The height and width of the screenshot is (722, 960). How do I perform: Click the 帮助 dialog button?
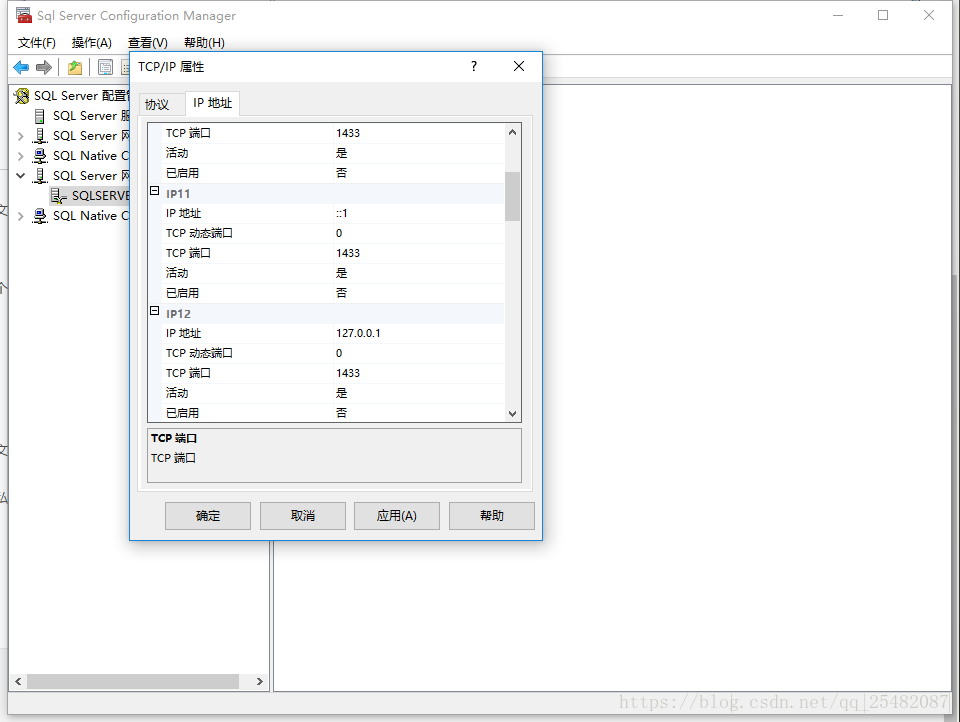click(492, 516)
